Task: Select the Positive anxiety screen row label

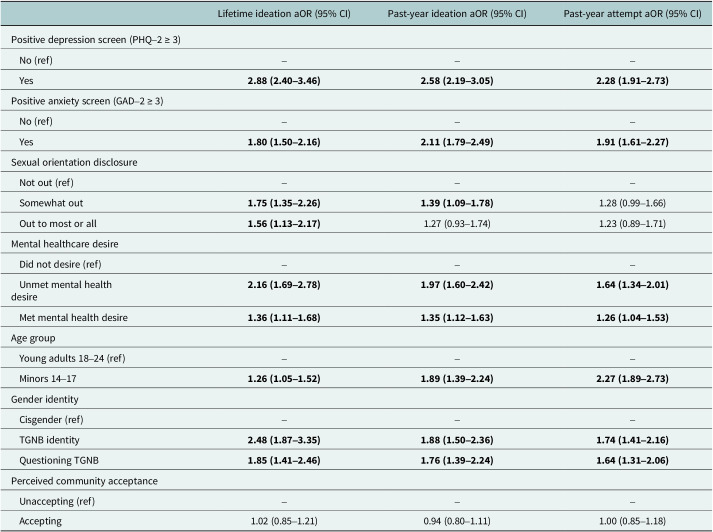Action: [x=87, y=101]
